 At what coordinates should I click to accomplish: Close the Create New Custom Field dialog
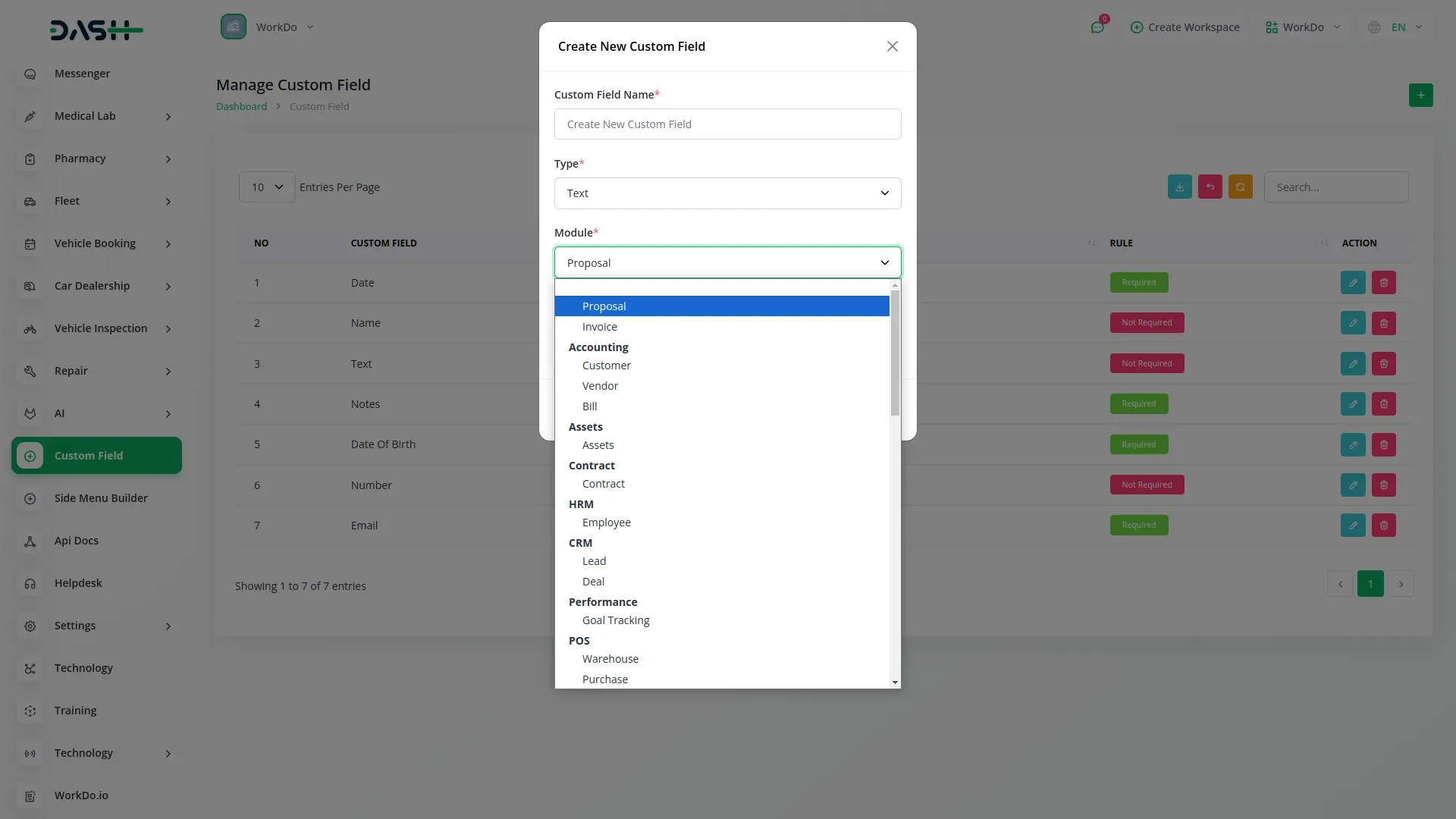click(892, 46)
